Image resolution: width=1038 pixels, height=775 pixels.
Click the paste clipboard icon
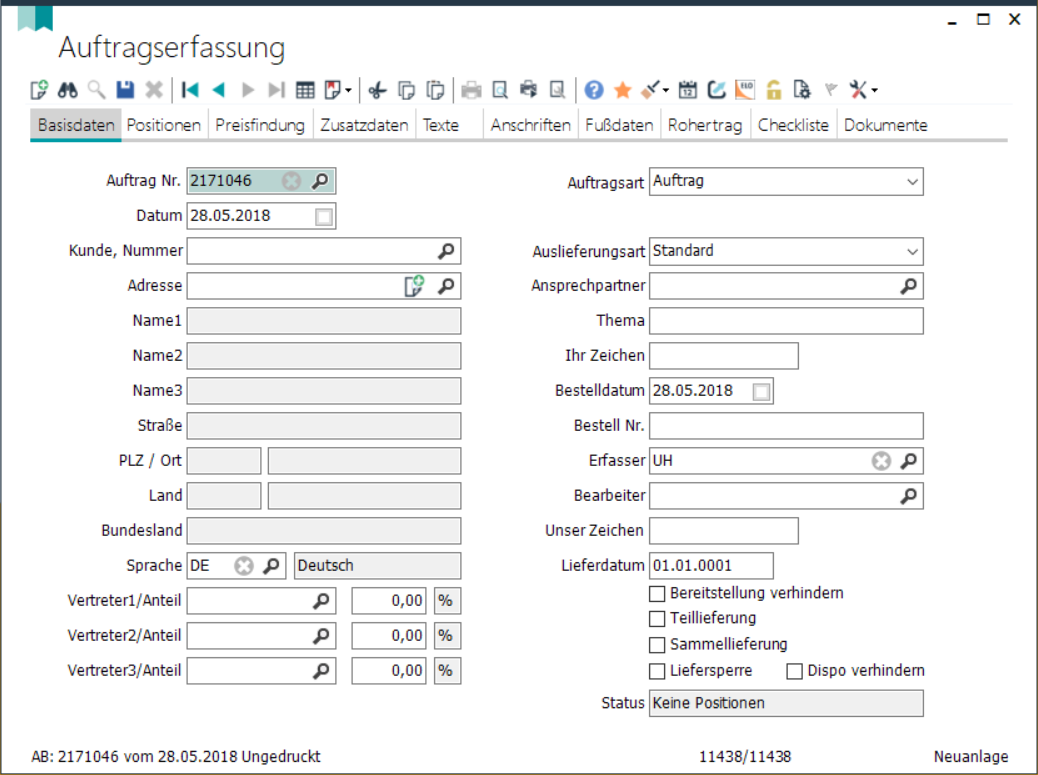(x=435, y=89)
